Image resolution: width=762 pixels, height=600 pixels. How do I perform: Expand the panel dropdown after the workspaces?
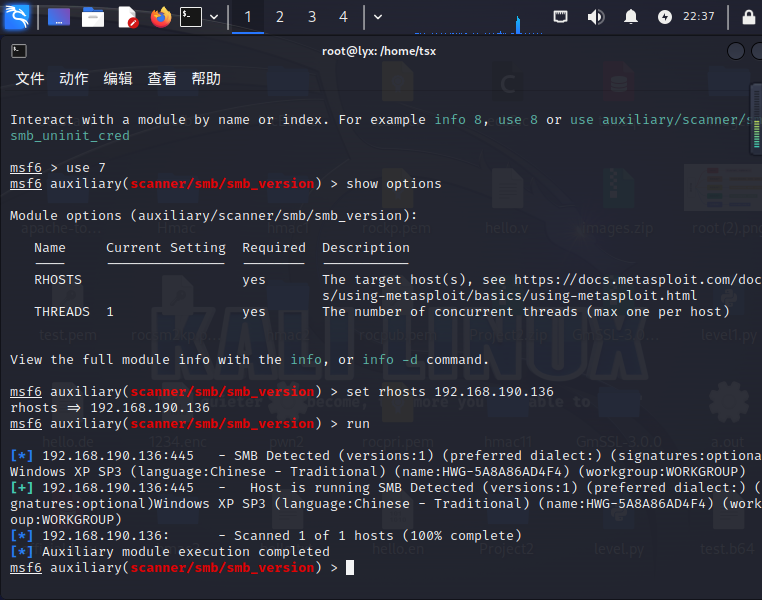point(378,17)
